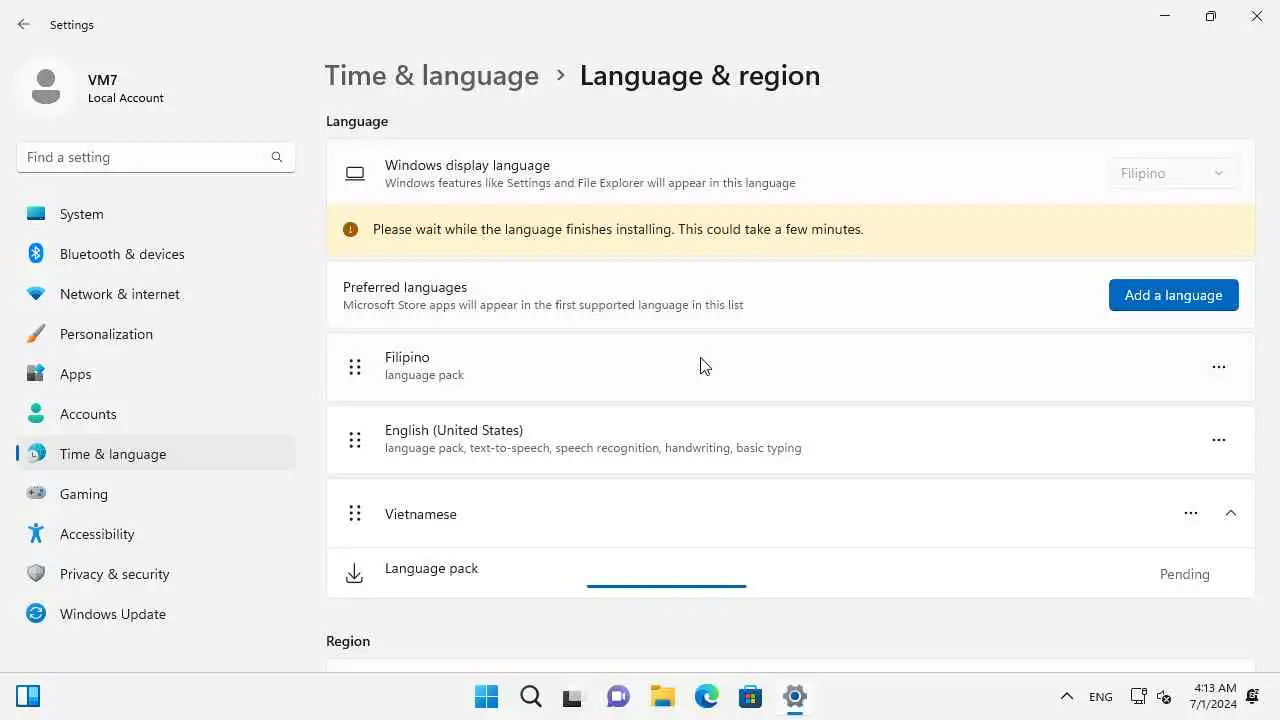This screenshot has width=1280, height=720.
Task: Go back using the Settings back arrow
Action: 24,24
